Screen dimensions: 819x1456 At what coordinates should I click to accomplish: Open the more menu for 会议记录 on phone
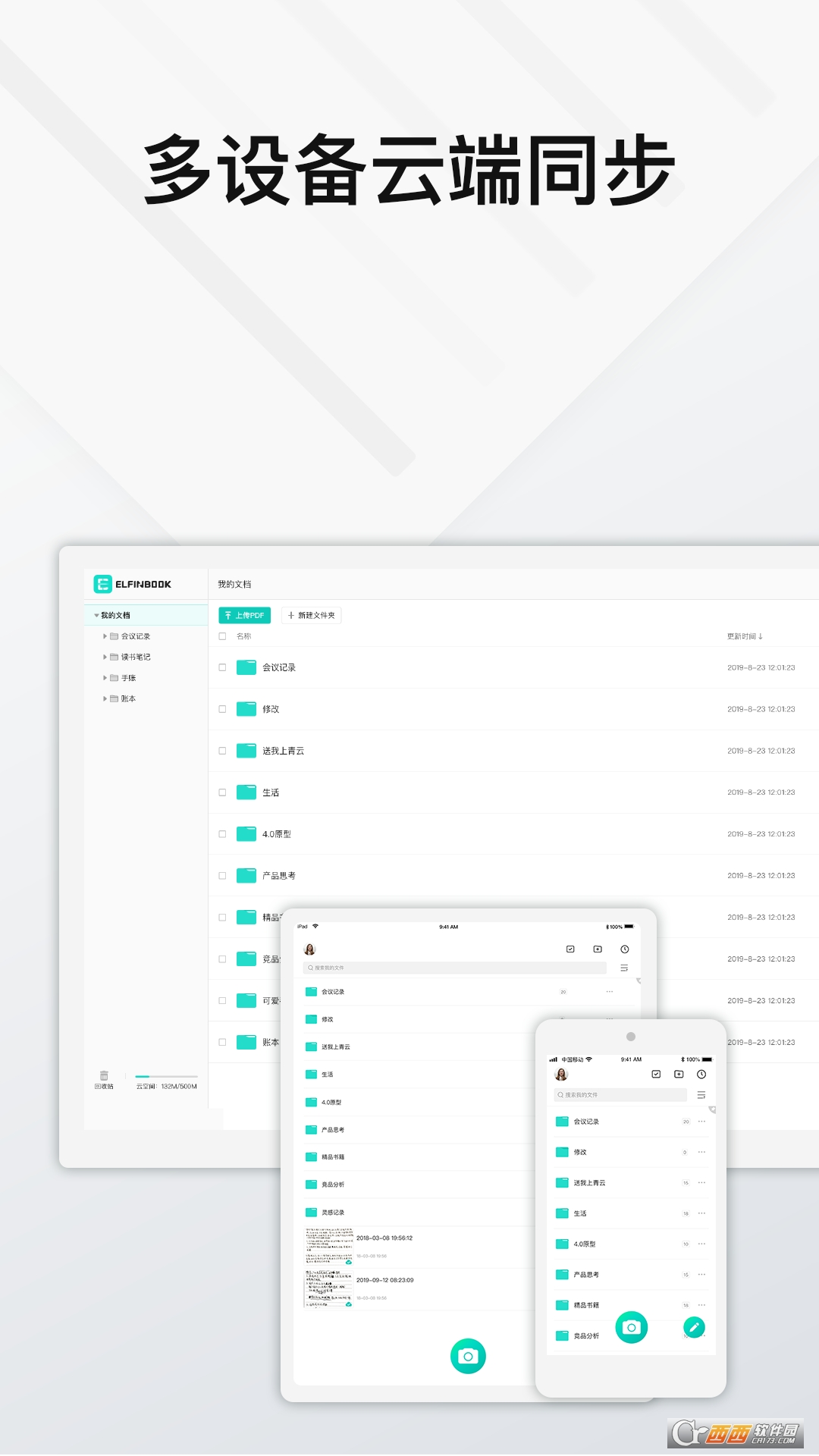click(x=701, y=1121)
